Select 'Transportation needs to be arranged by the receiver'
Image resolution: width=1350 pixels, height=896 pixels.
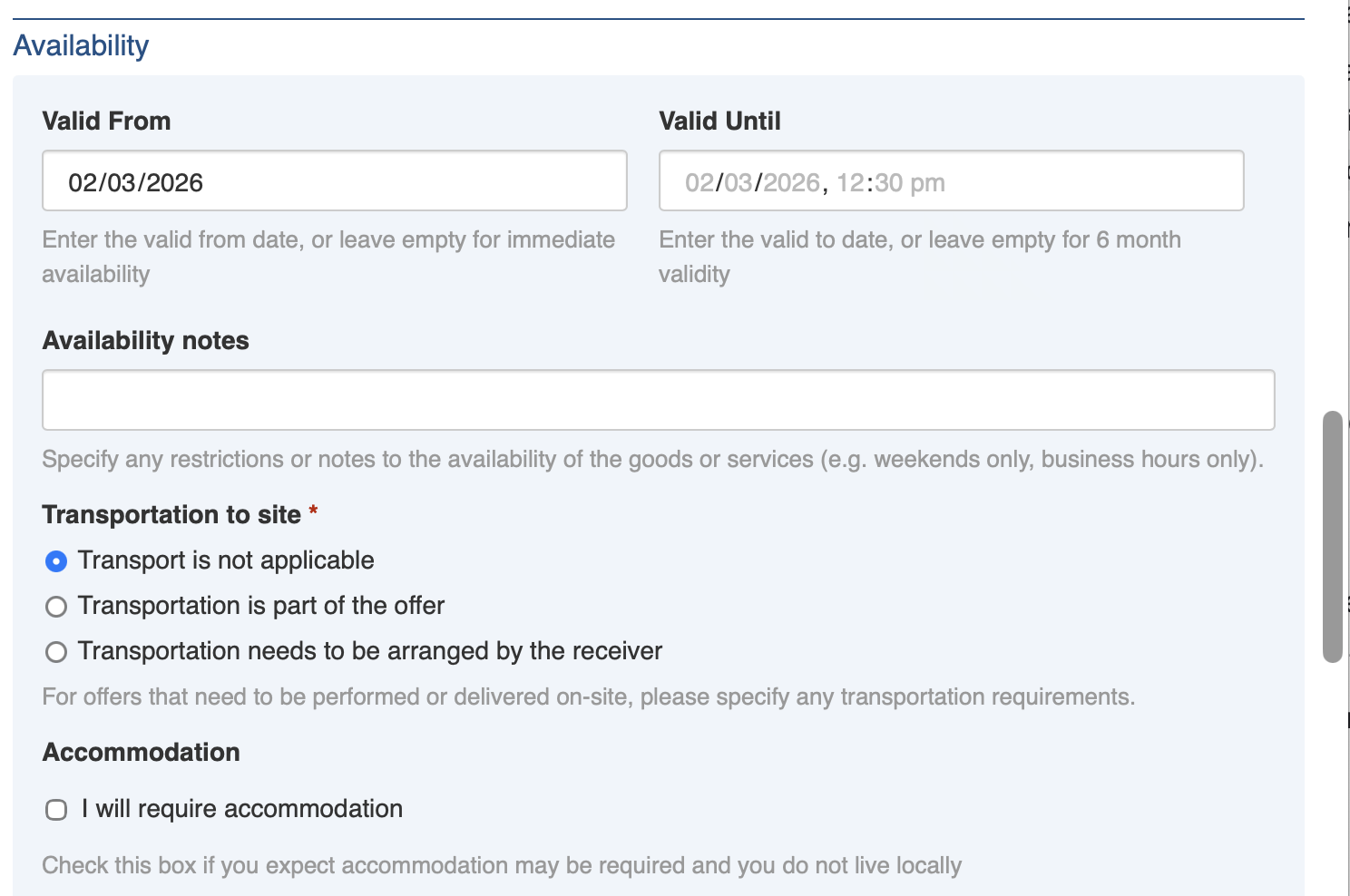tap(56, 652)
